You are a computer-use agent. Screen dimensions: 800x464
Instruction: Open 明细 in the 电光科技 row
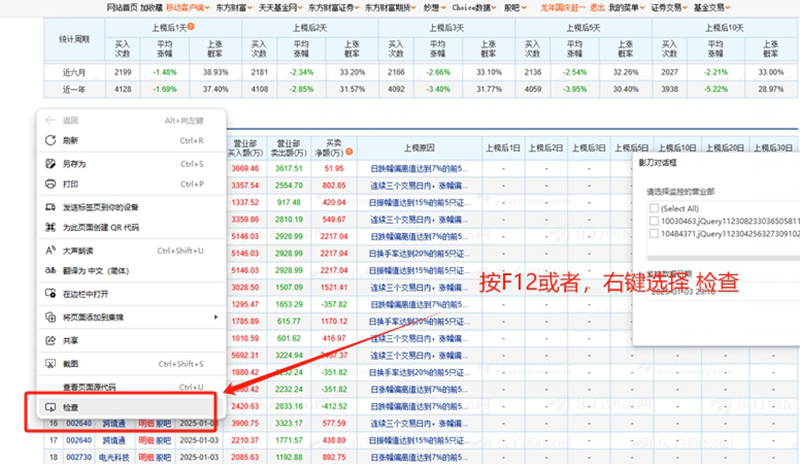146,457
